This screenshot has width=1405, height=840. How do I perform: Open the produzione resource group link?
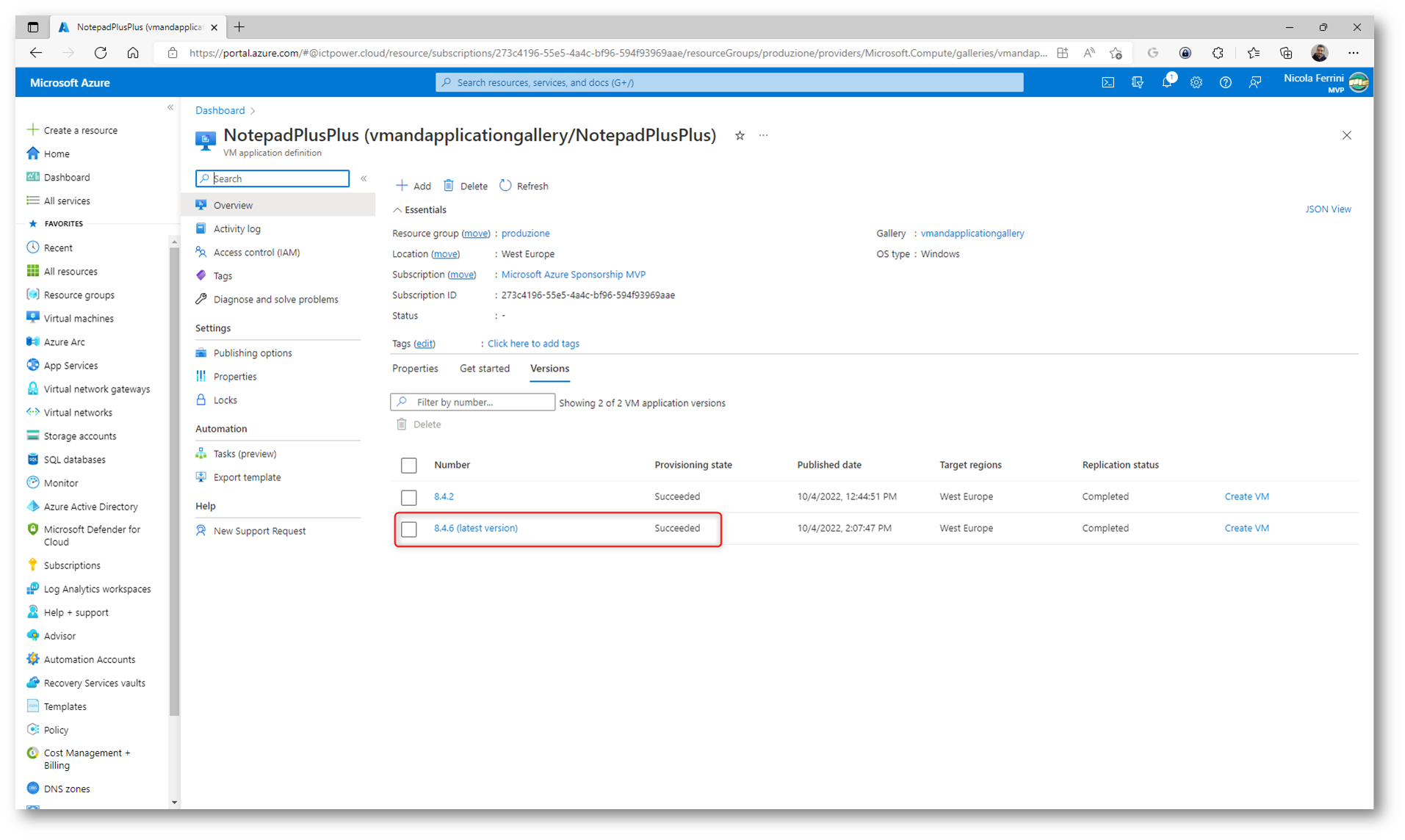tap(525, 233)
